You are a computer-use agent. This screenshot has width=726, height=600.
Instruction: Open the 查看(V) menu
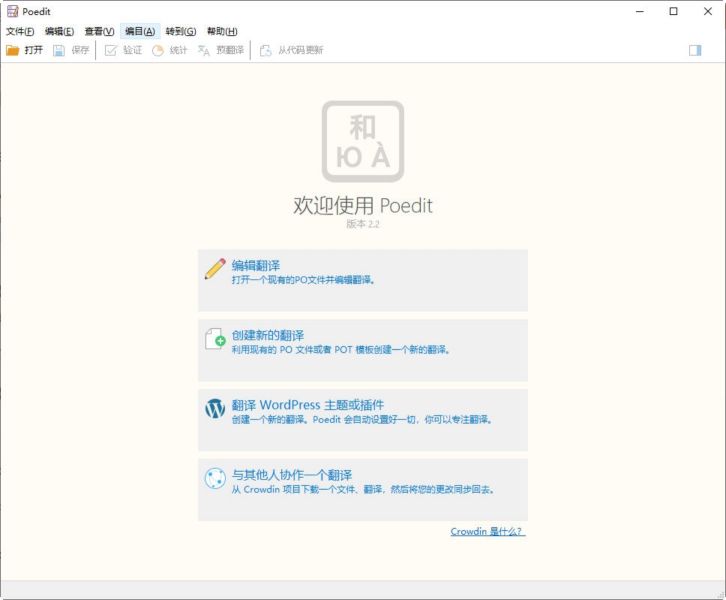click(99, 31)
